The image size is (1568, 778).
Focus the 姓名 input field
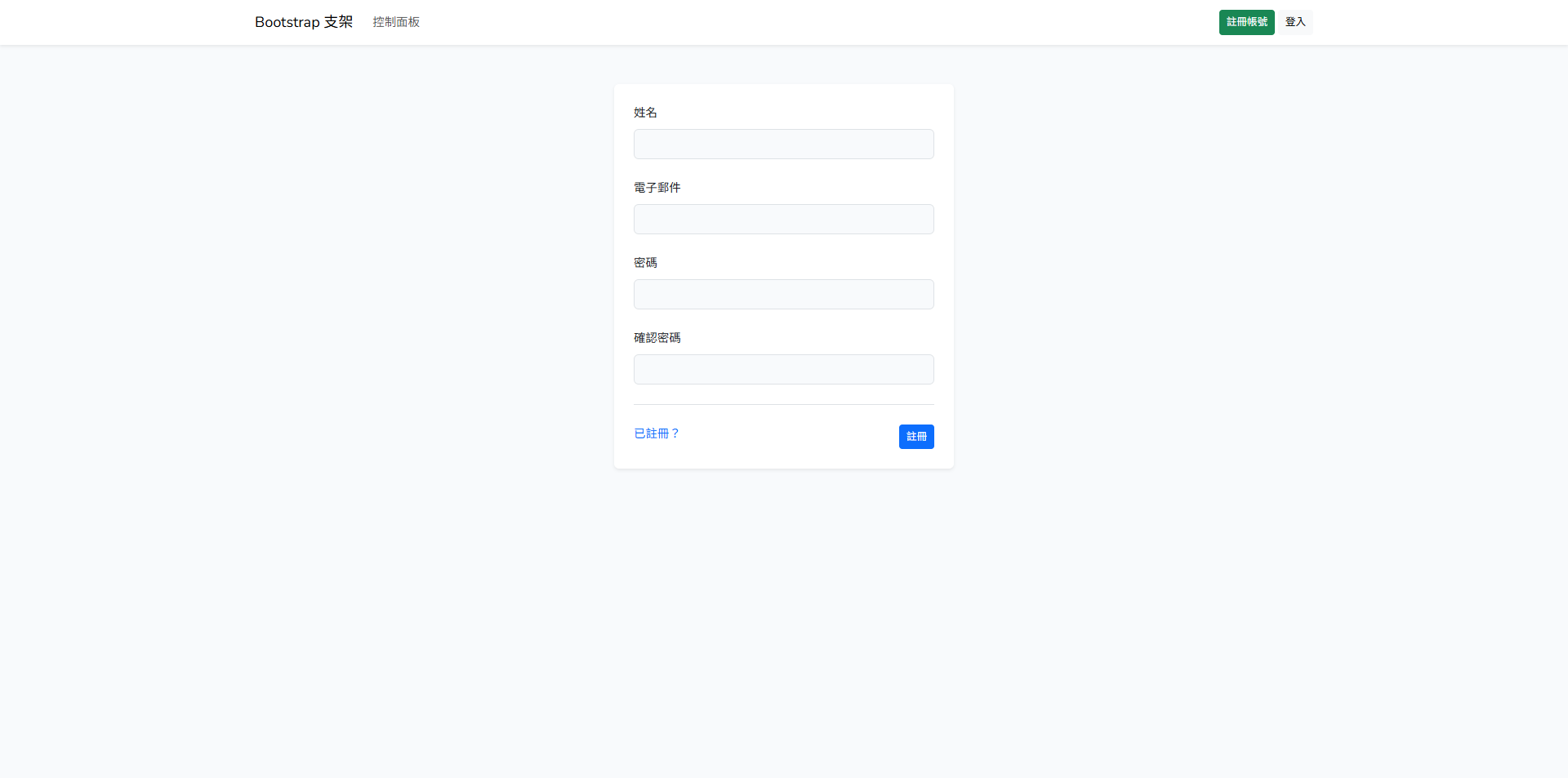pos(784,144)
